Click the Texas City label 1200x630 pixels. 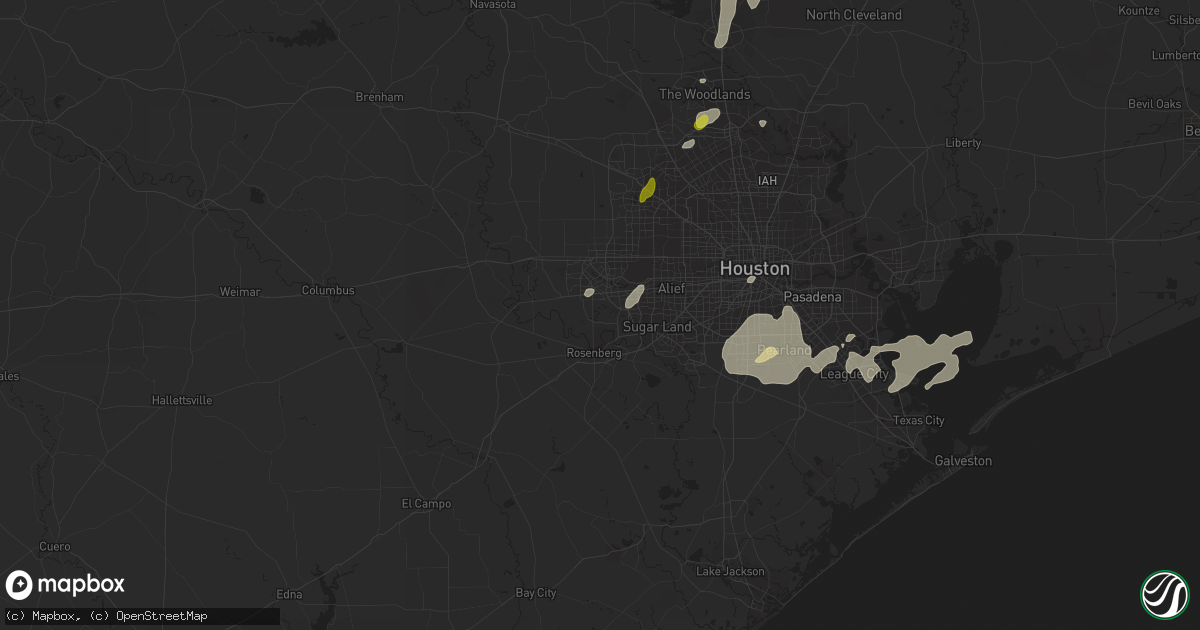pos(918,421)
